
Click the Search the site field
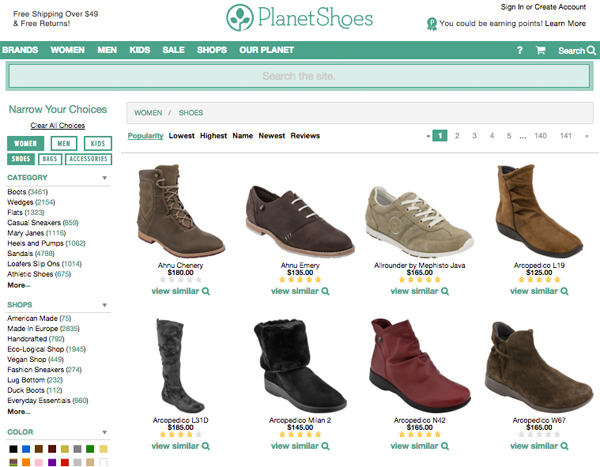pos(299,76)
